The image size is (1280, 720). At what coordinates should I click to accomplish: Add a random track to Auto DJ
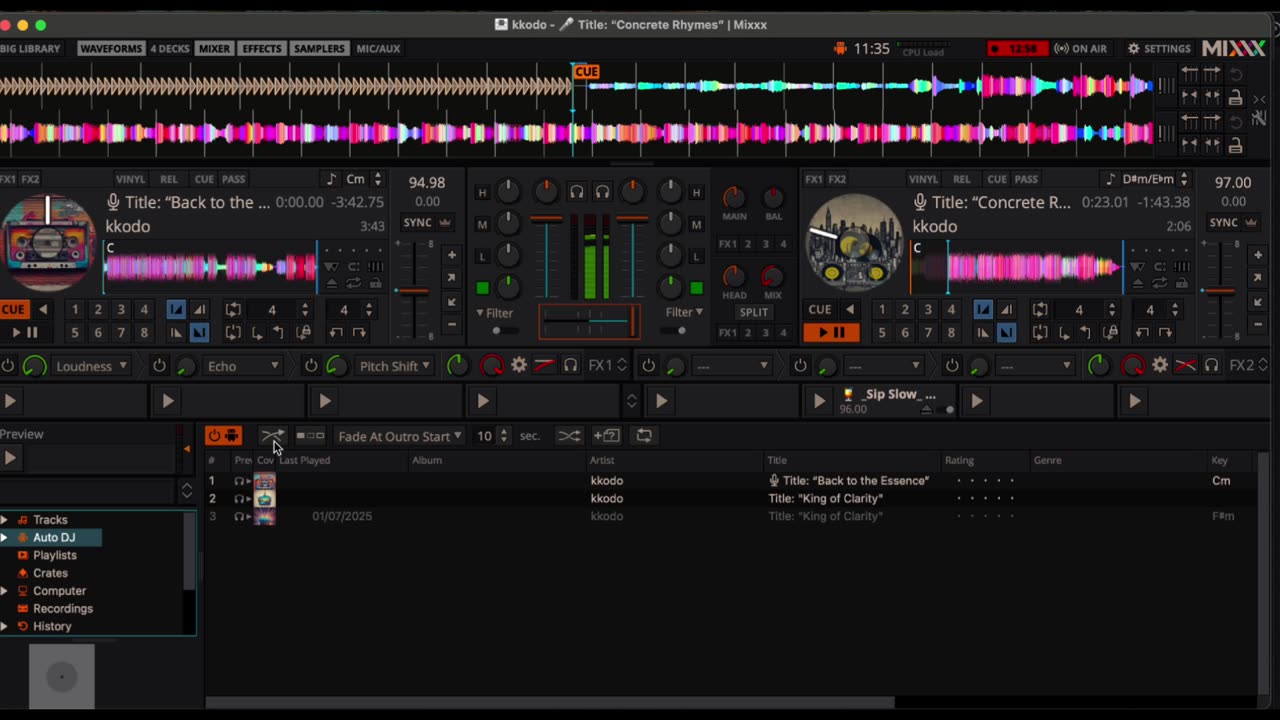coord(607,436)
